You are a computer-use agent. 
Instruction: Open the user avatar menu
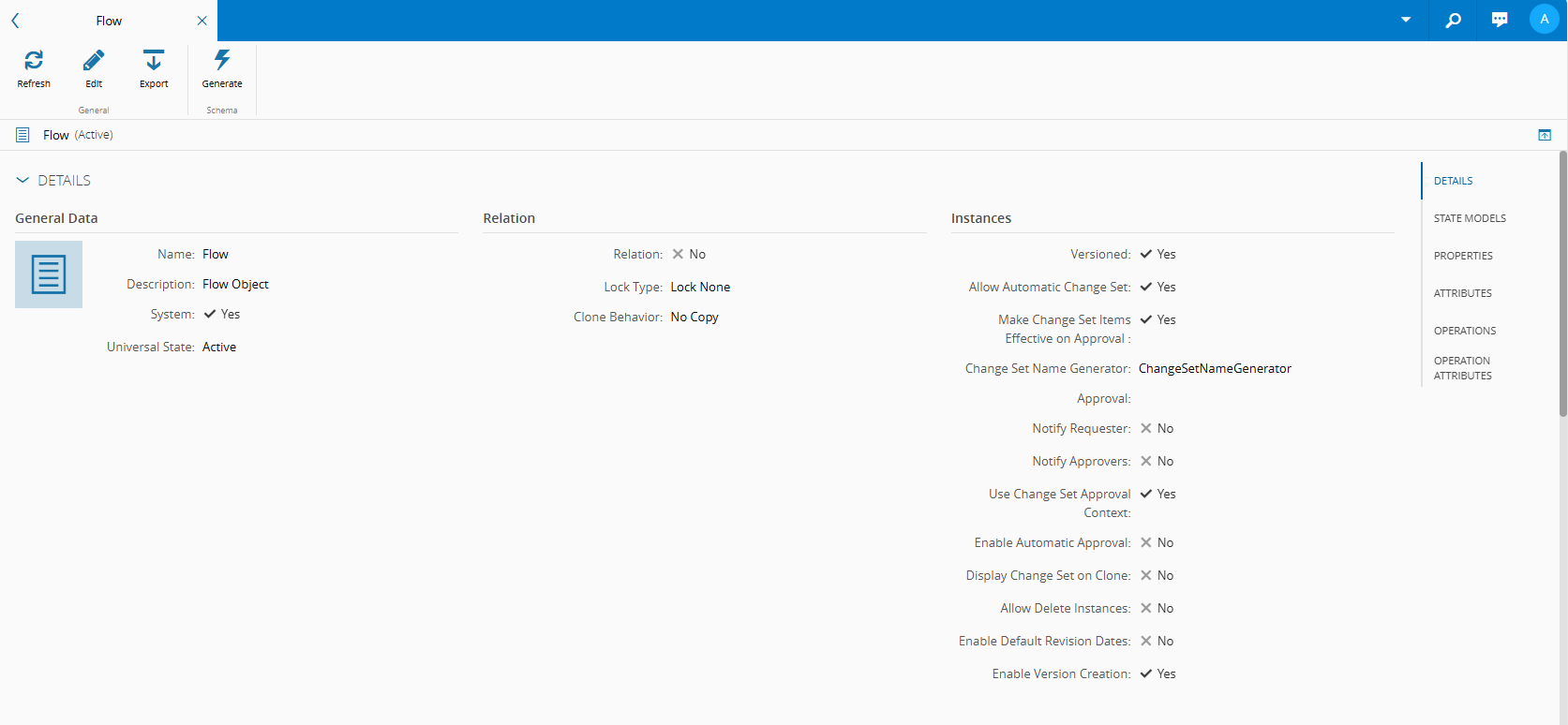1544,19
